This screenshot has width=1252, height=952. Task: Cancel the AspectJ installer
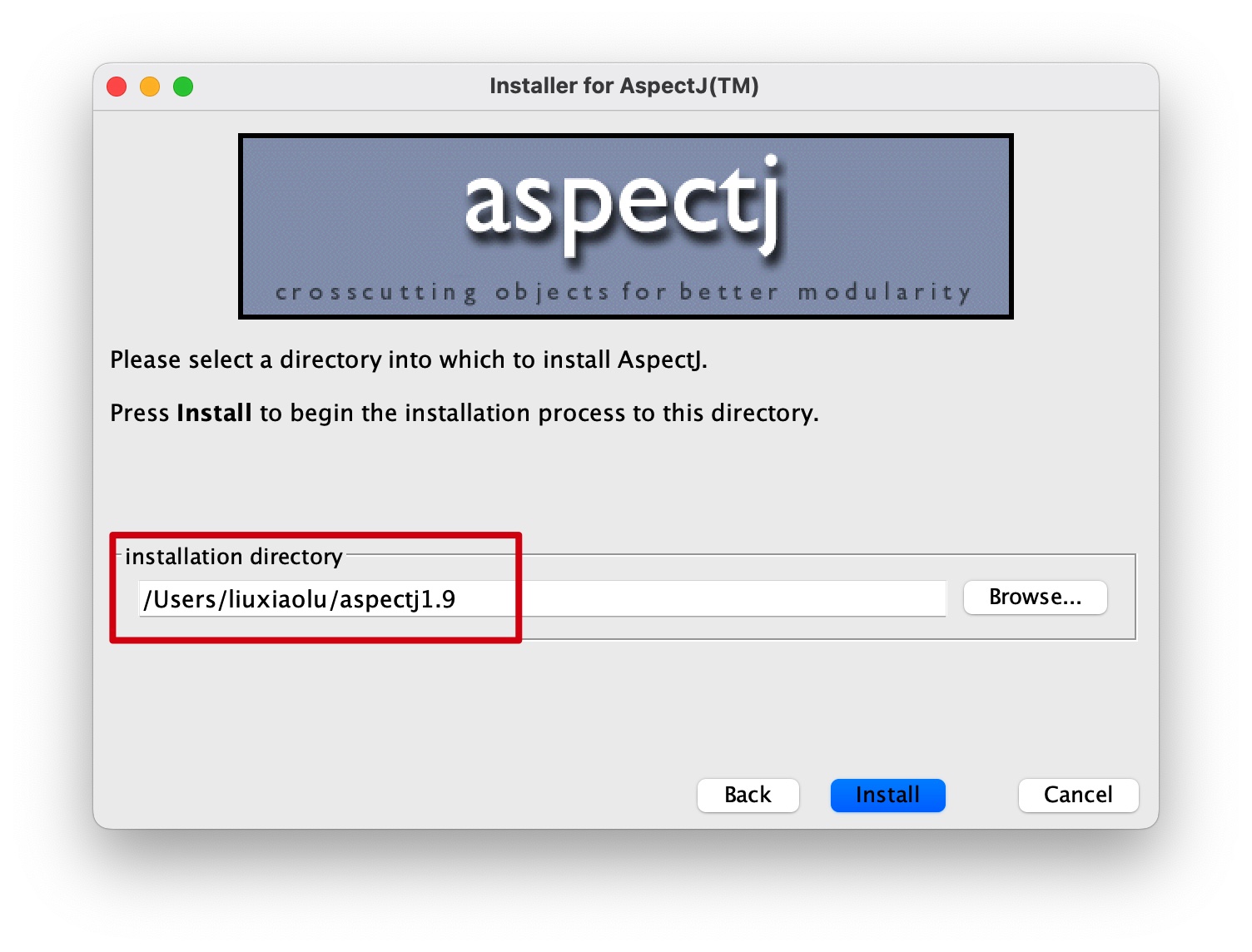click(1077, 795)
